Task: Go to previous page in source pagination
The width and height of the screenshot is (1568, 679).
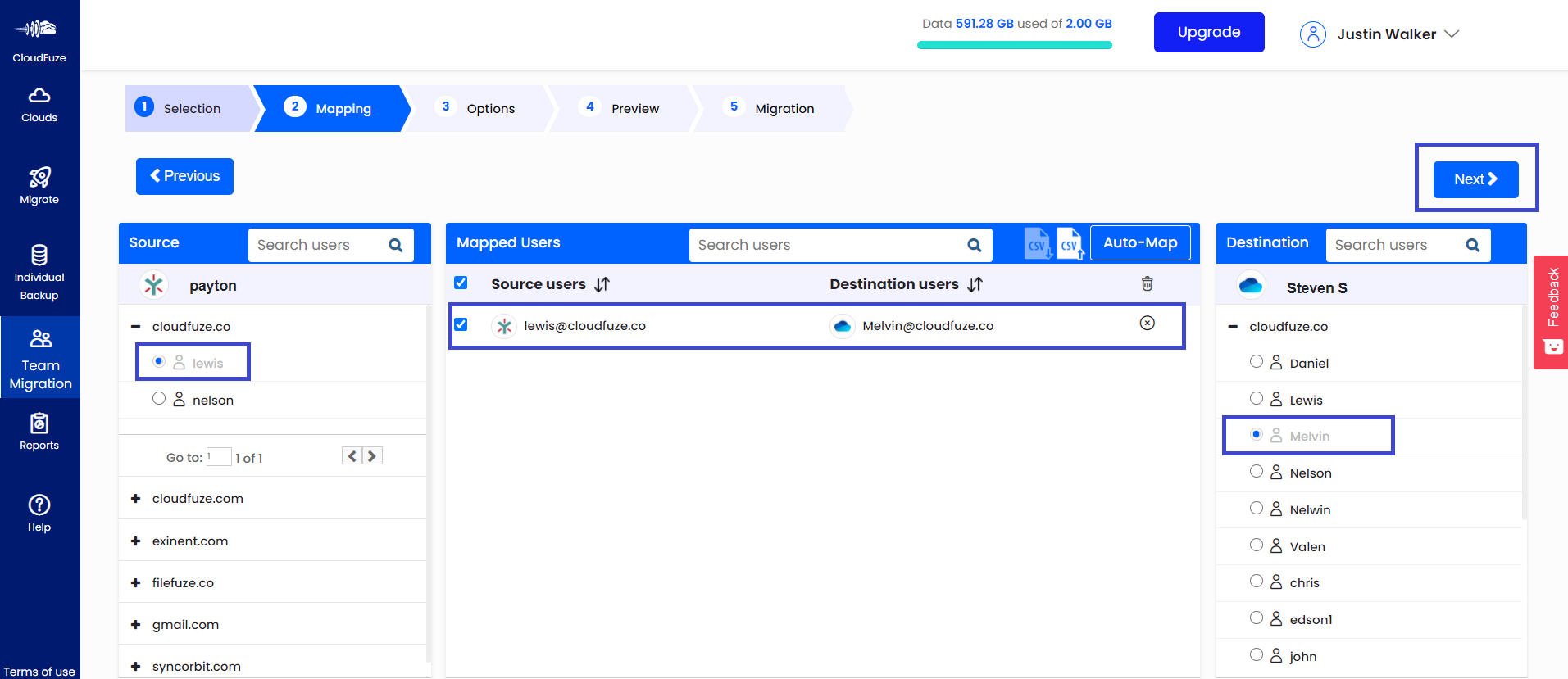Action: (352, 456)
